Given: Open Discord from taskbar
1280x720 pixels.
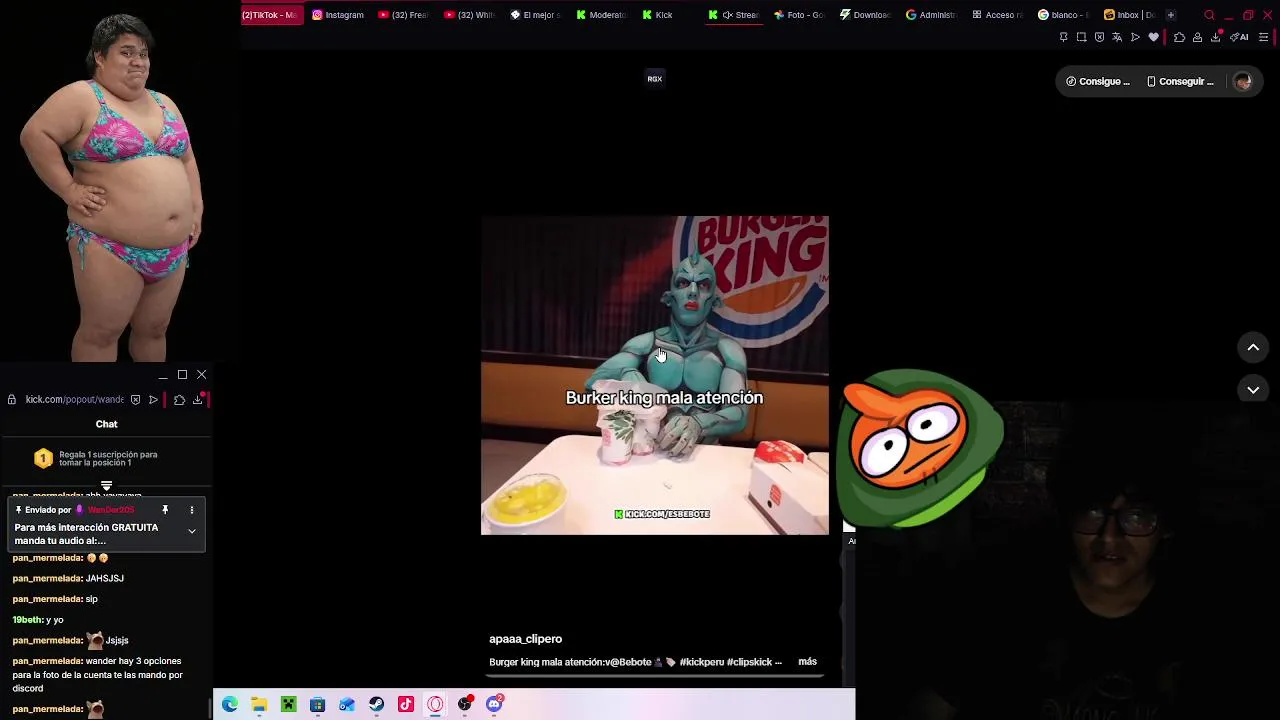Looking at the screenshot, I should 494,705.
